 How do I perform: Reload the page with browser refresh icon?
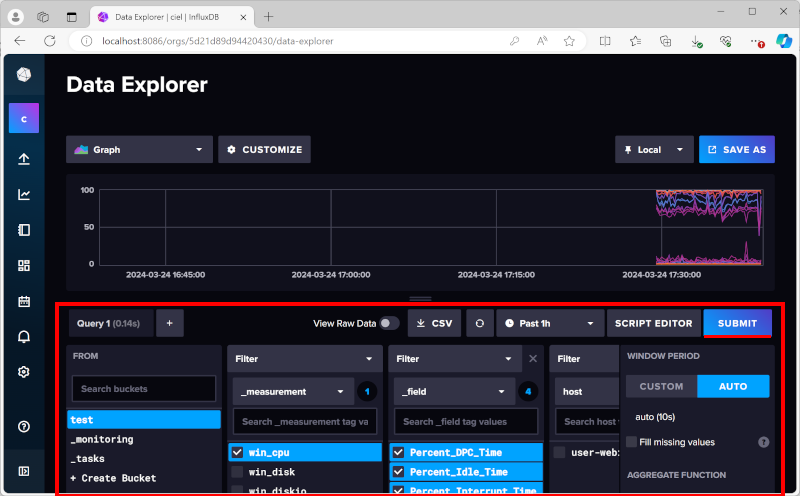(x=49, y=41)
